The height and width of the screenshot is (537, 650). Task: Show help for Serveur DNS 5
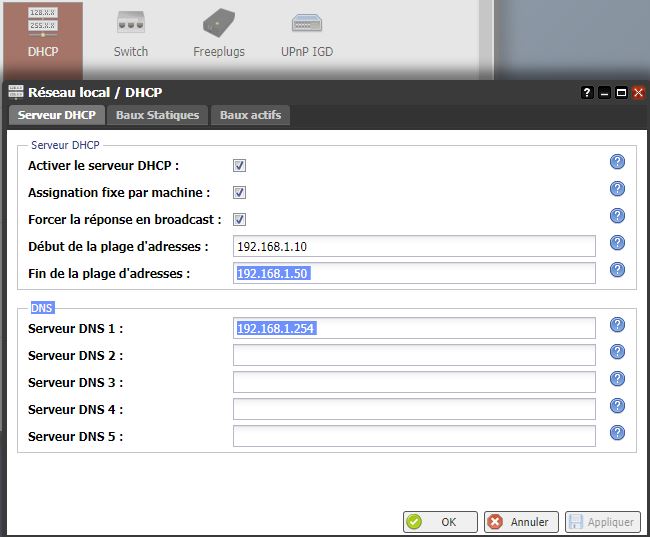coord(617,433)
